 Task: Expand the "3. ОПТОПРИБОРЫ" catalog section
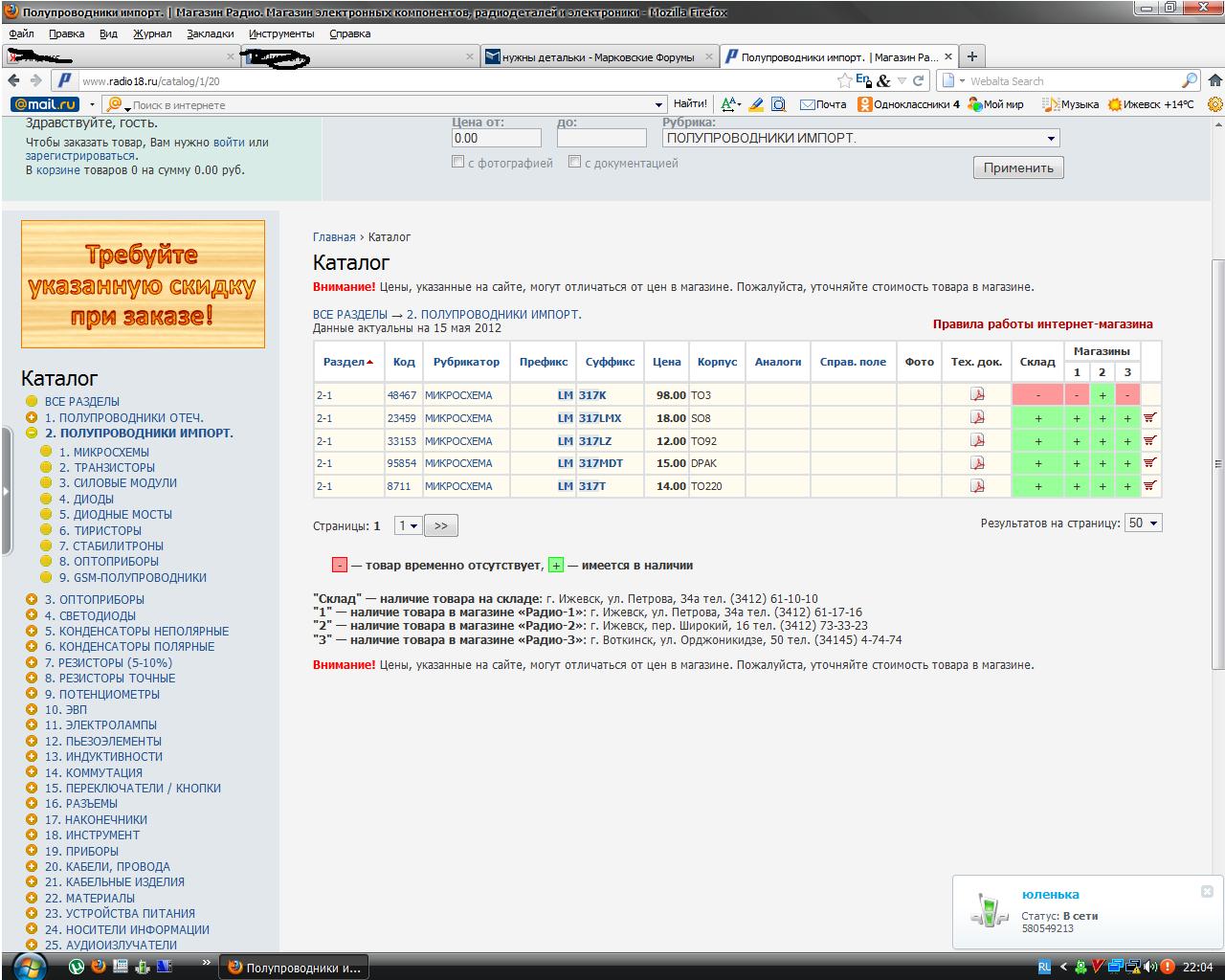(x=32, y=600)
